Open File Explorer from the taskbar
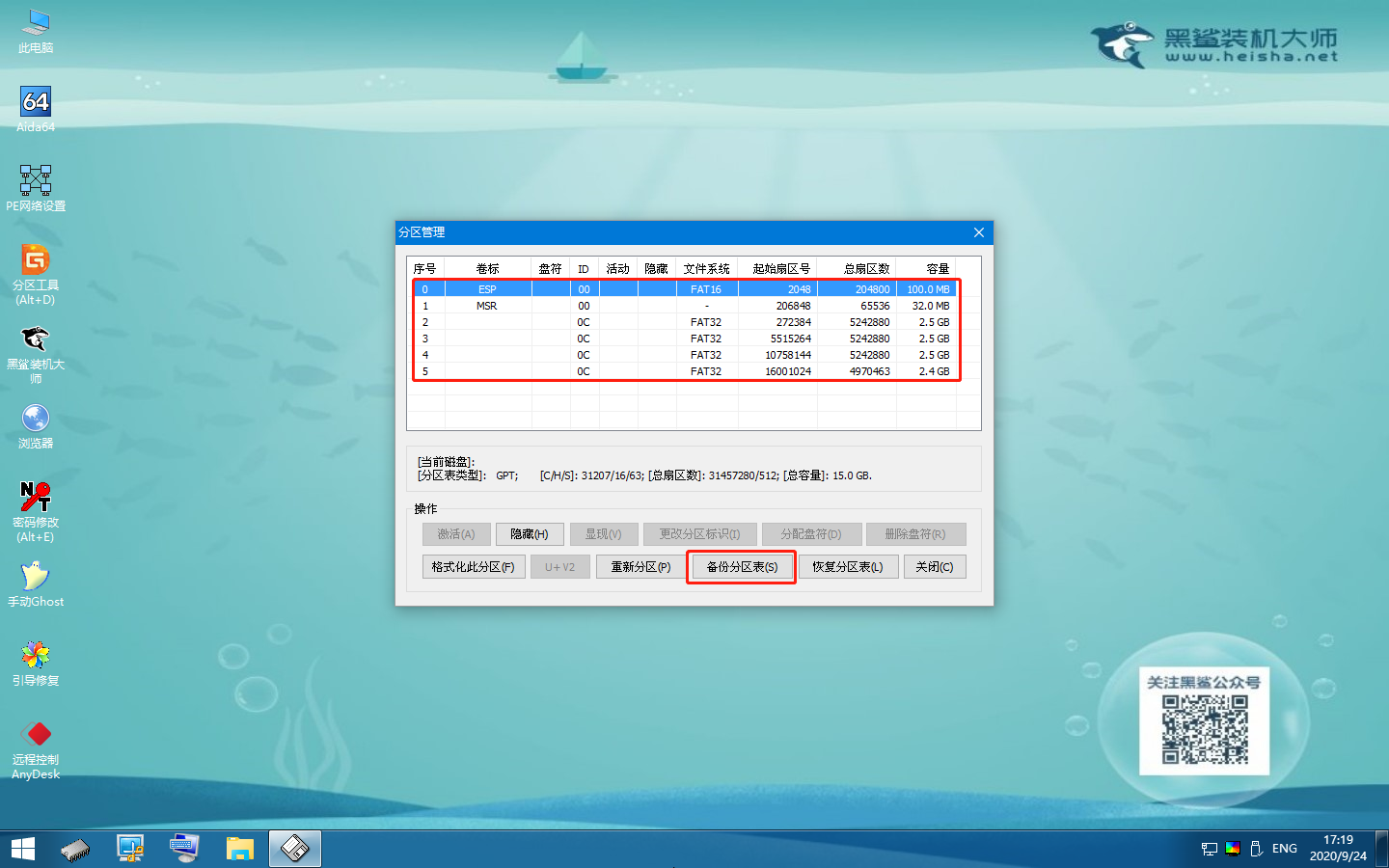1389x868 pixels. (x=240, y=848)
